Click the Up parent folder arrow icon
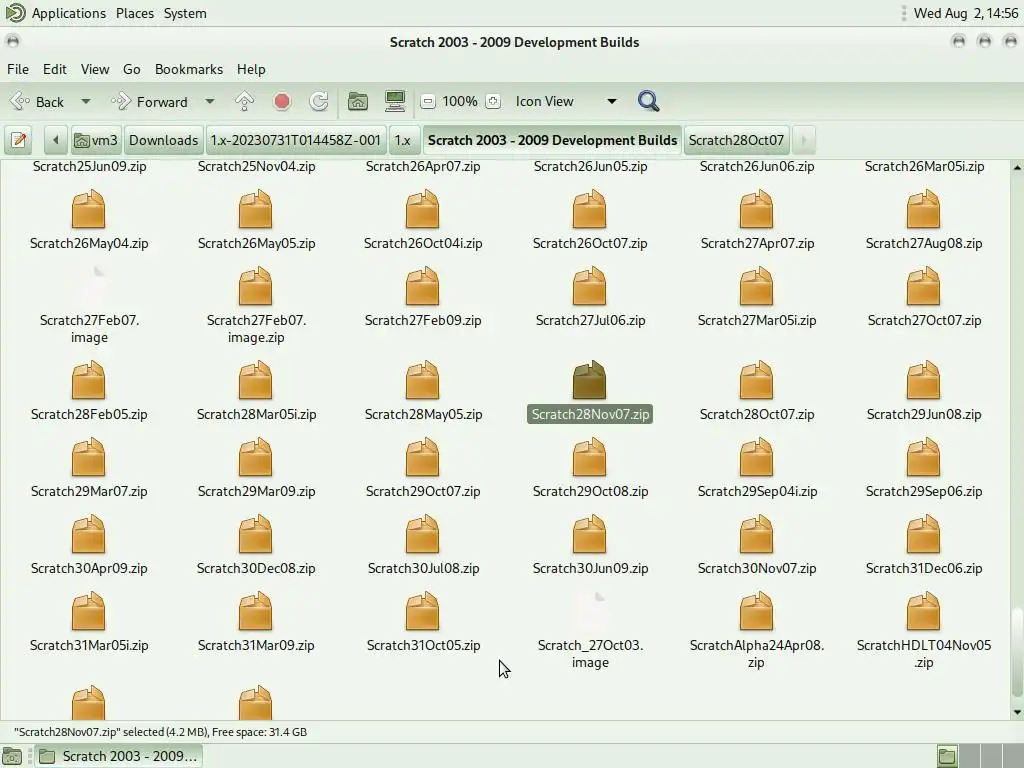1024x768 pixels. pos(244,101)
